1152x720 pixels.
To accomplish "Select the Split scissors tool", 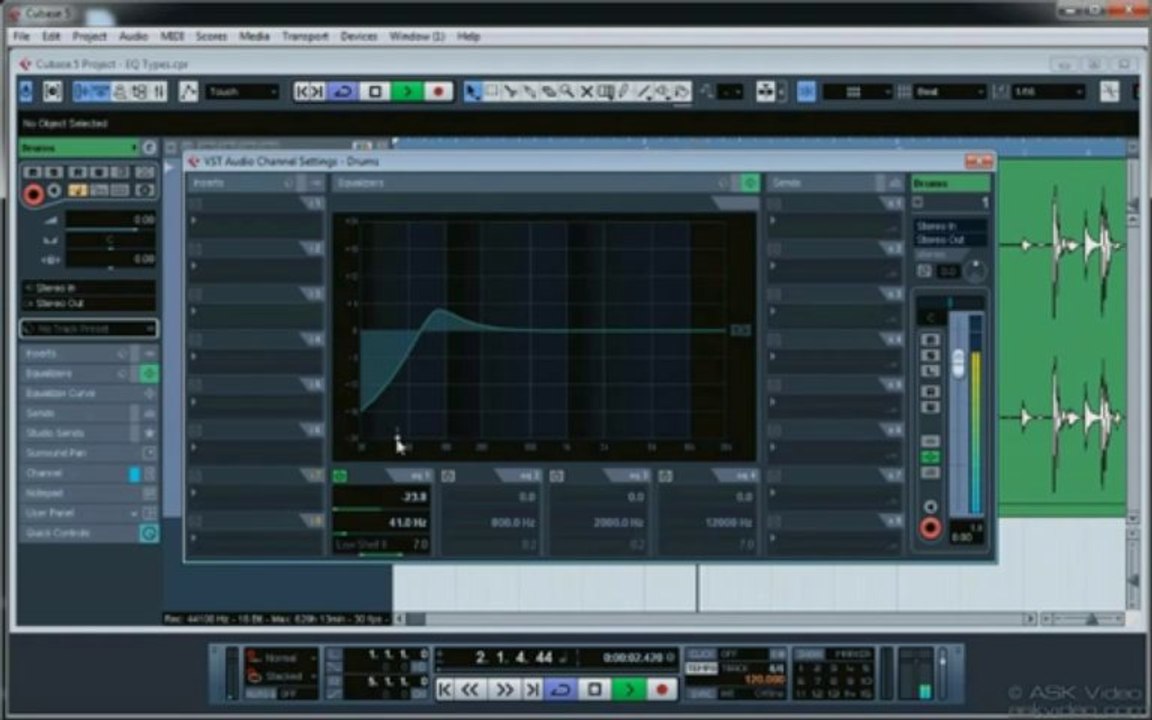I will click(510, 91).
